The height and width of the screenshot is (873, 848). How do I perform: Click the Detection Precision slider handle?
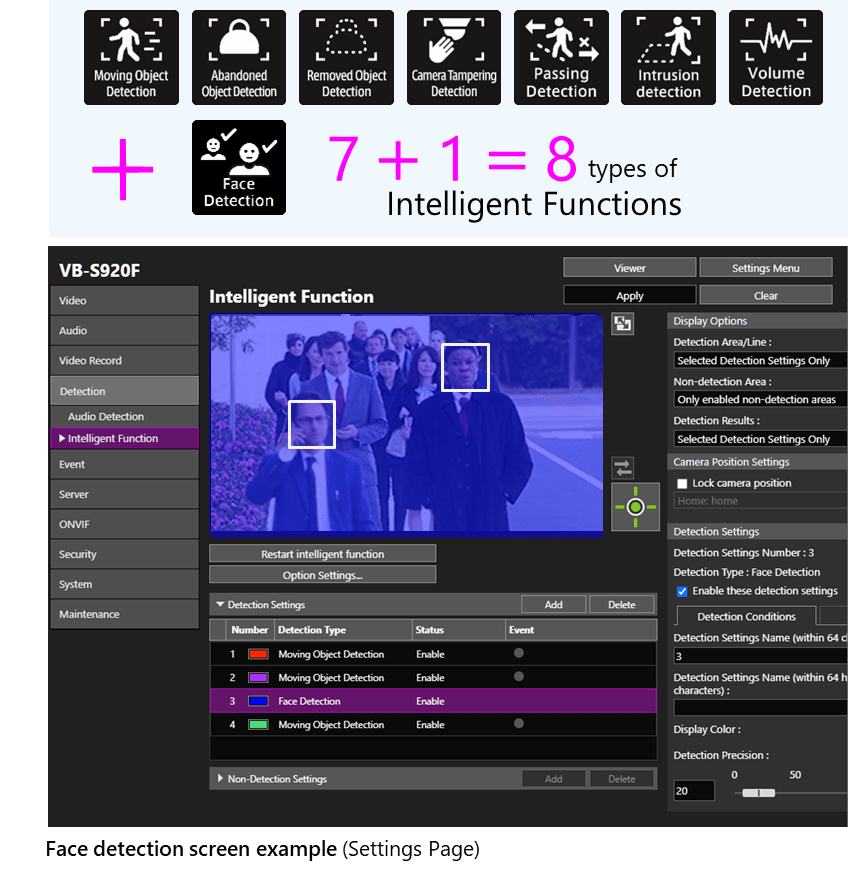pos(759,792)
